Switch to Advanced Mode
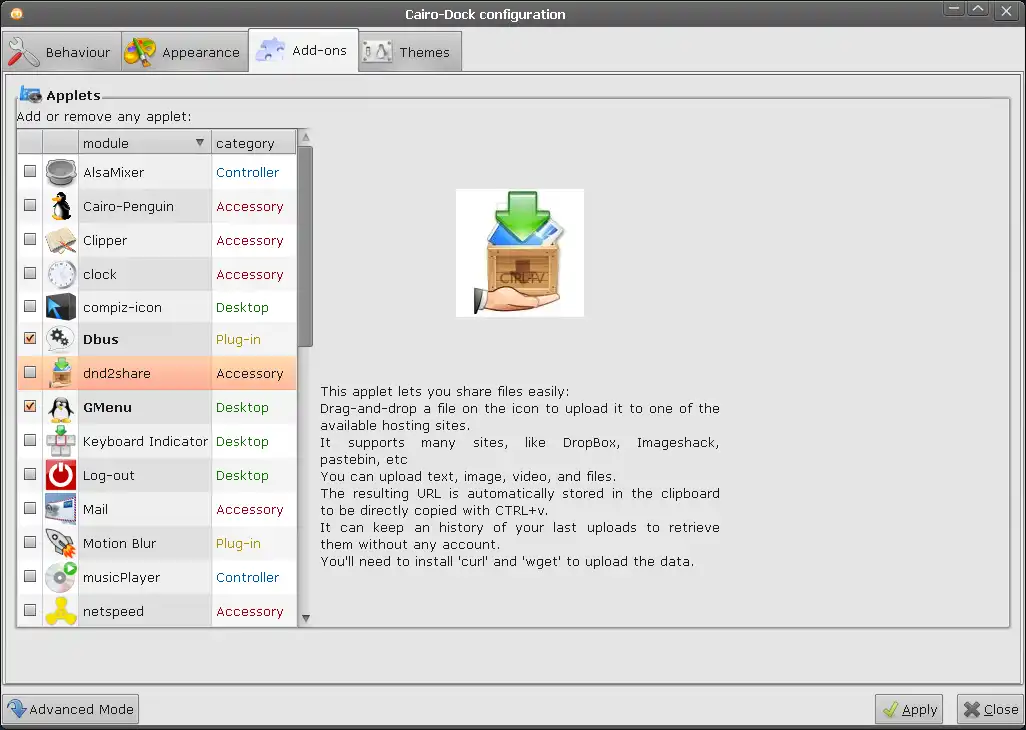The height and width of the screenshot is (730, 1026). pos(71,709)
